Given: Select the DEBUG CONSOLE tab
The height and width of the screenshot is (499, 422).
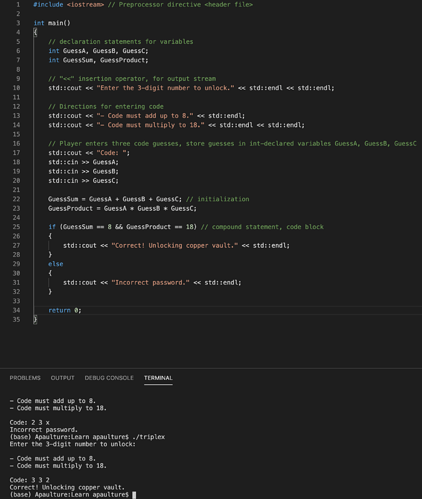Looking at the screenshot, I should pos(109,378).
